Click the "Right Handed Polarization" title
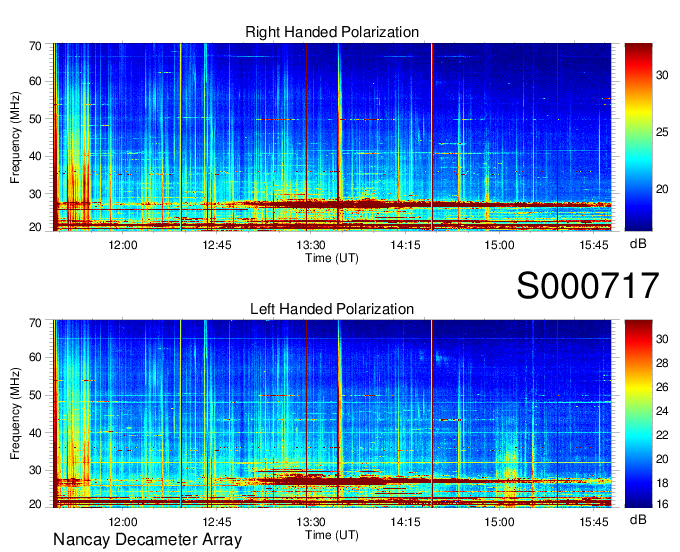The height and width of the screenshot is (552, 680). 332,32
